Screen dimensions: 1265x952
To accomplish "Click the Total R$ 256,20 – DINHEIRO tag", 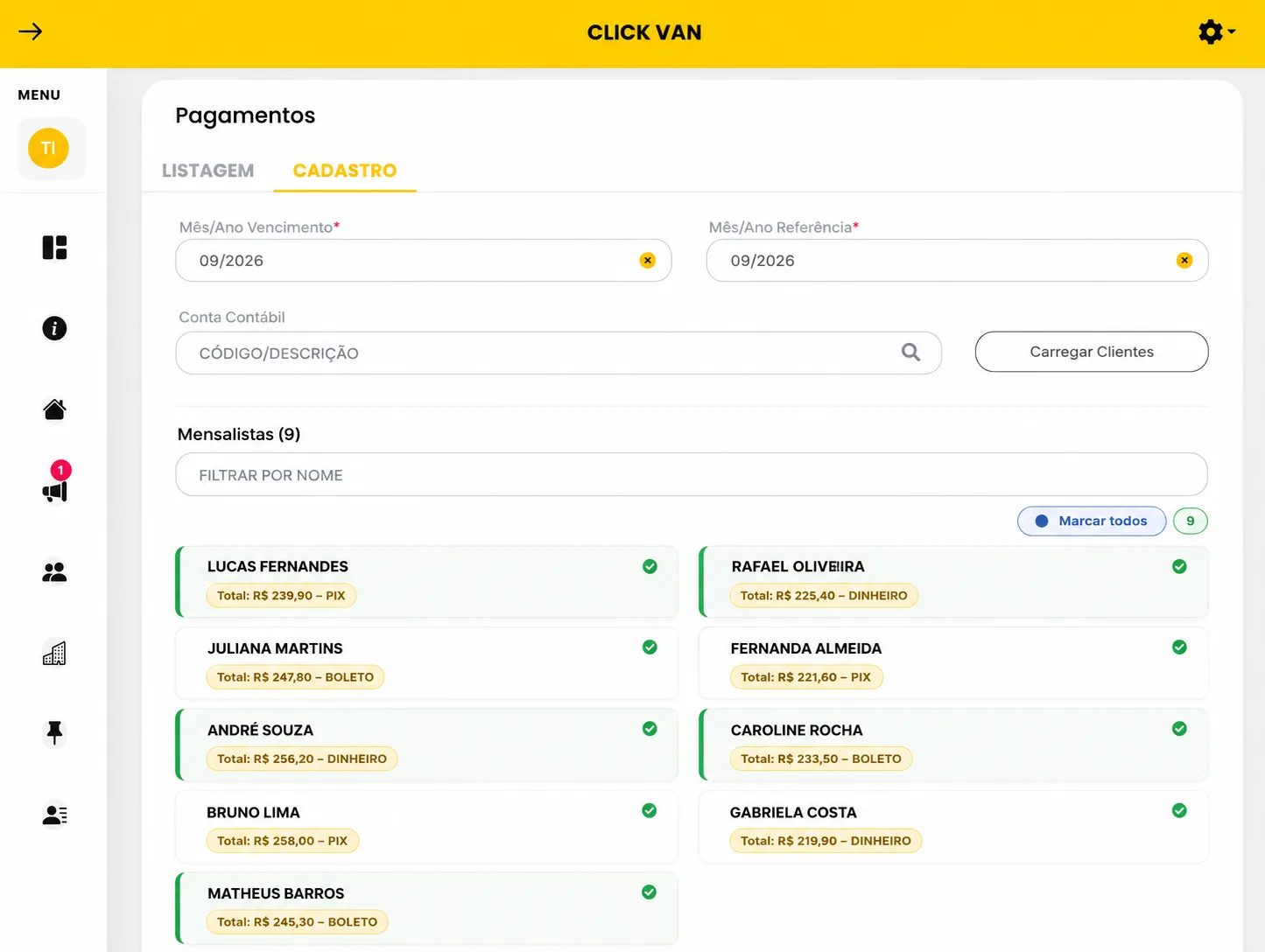I will [x=302, y=759].
